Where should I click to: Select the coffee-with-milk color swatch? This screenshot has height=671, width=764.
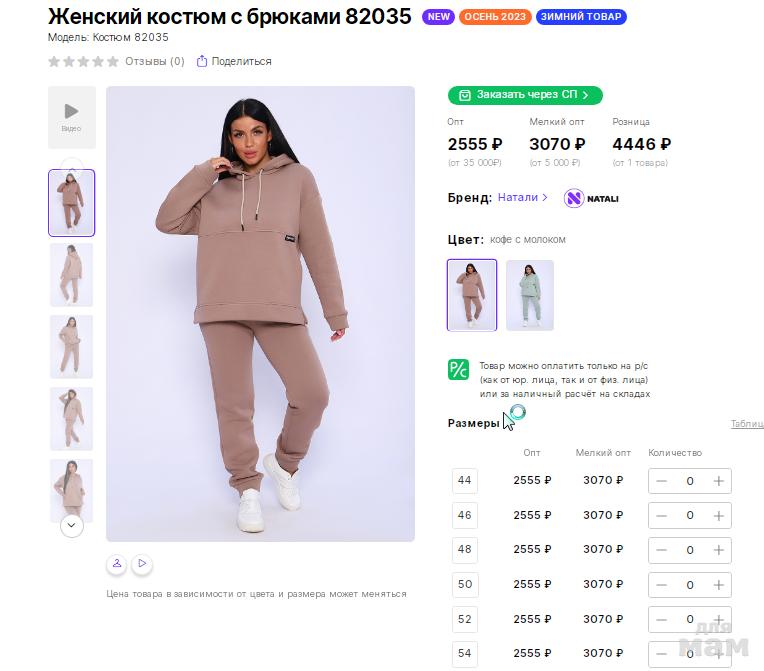click(472, 295)
